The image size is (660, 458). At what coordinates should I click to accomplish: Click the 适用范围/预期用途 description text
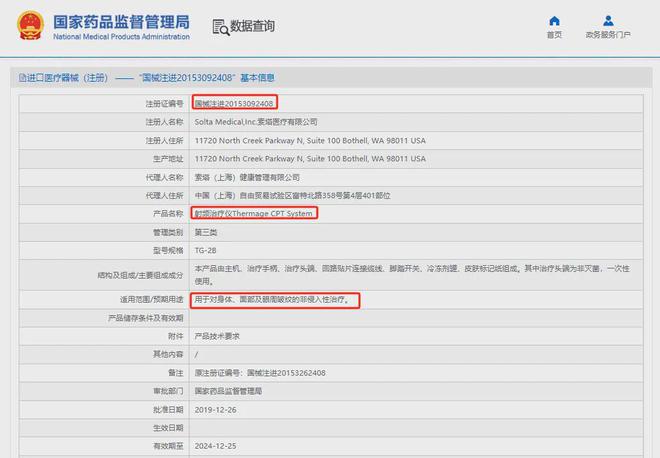(x=275, y=299)
